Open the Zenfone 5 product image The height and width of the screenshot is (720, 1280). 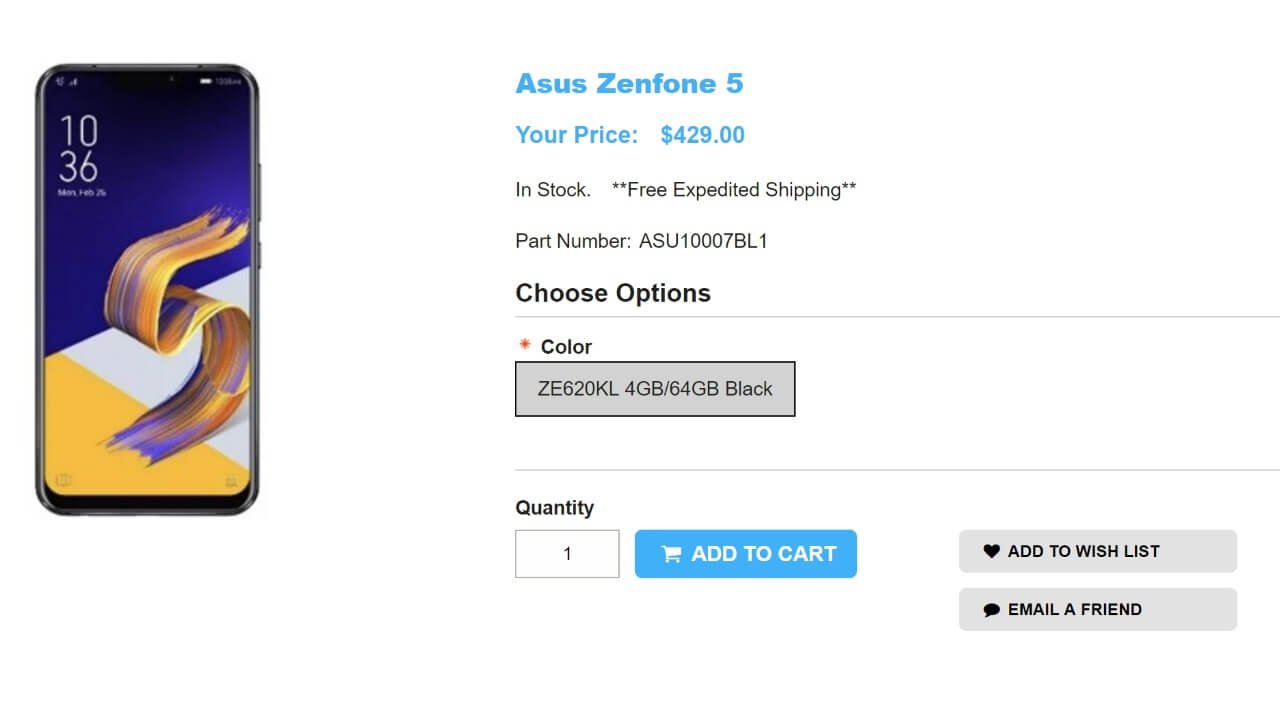coord(147,290)
